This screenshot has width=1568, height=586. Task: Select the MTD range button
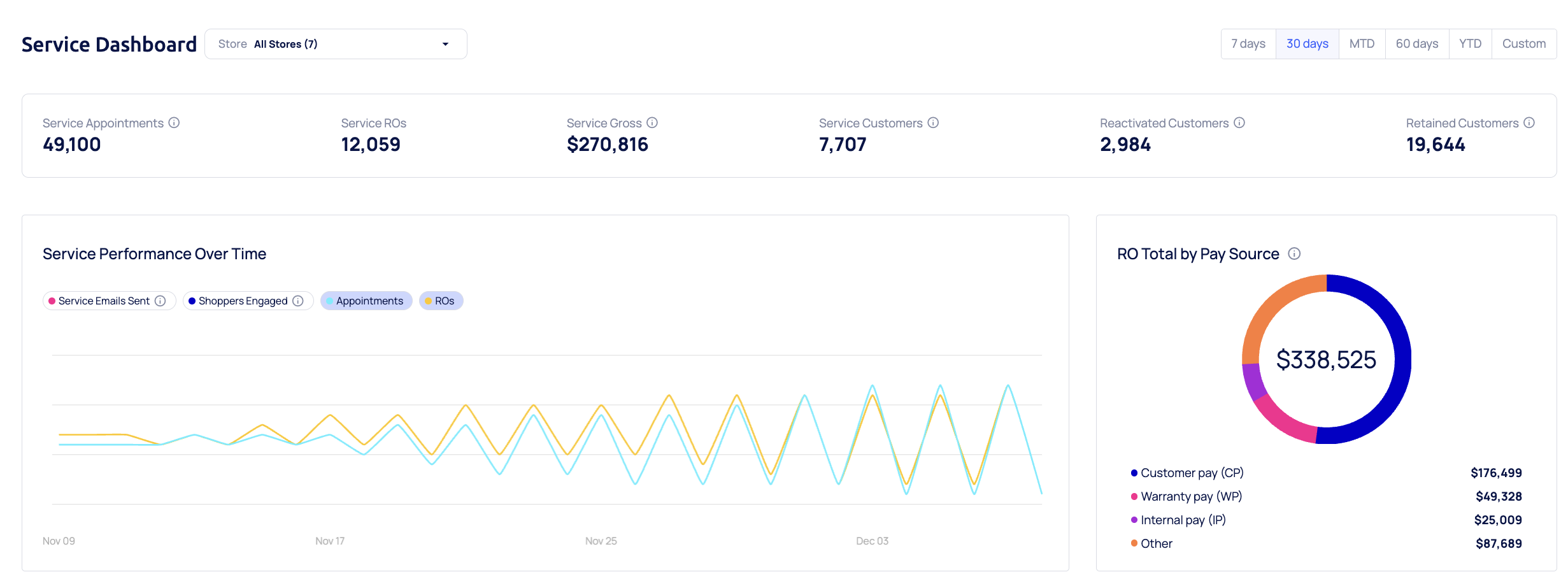(1362, 44)
